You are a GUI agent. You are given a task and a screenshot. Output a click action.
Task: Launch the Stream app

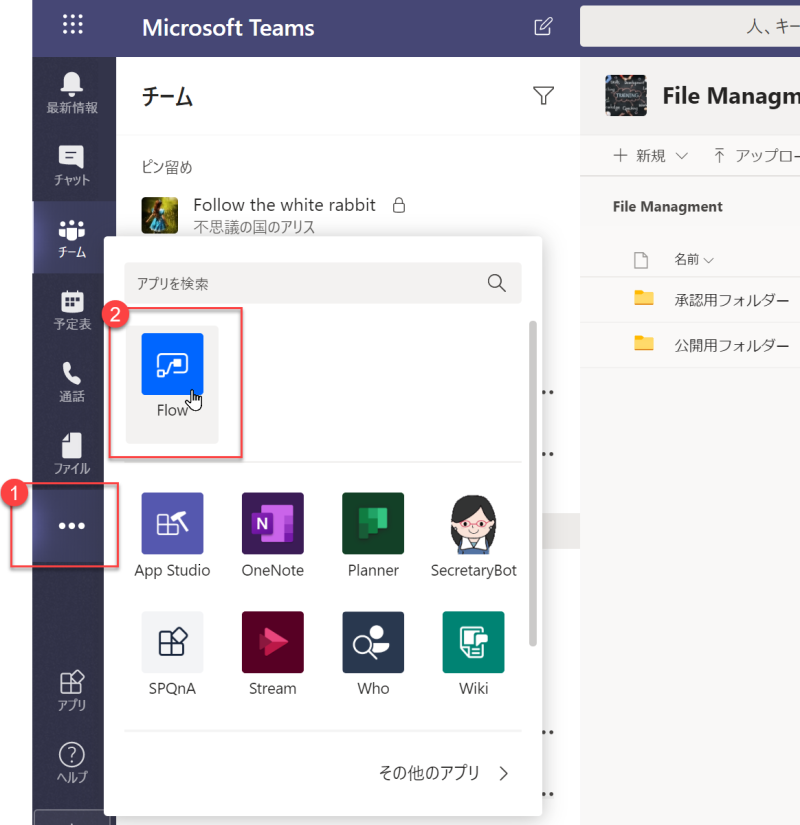[x=273, y=654]
